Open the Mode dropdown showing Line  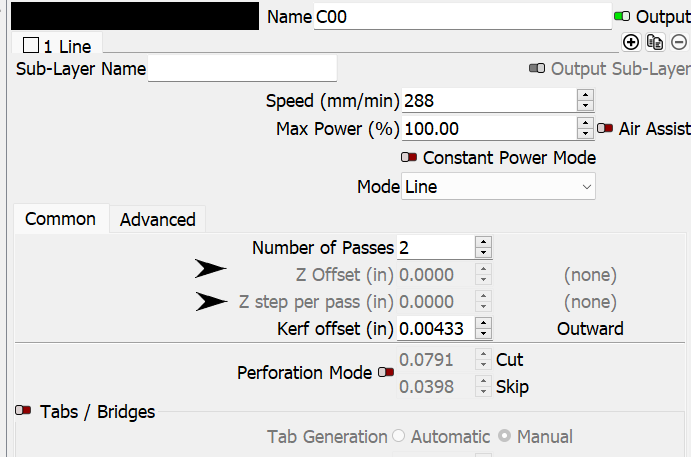[498, 186]
